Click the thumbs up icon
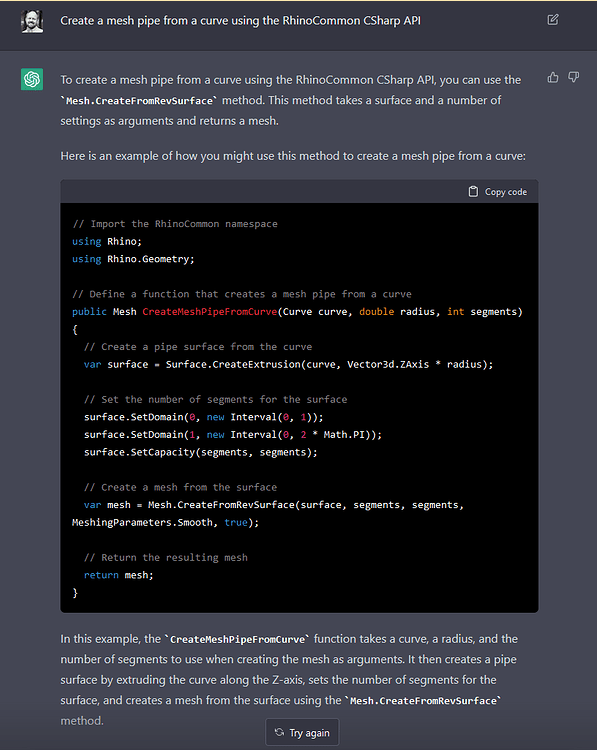597x750 pixels. tap(553, 77)
